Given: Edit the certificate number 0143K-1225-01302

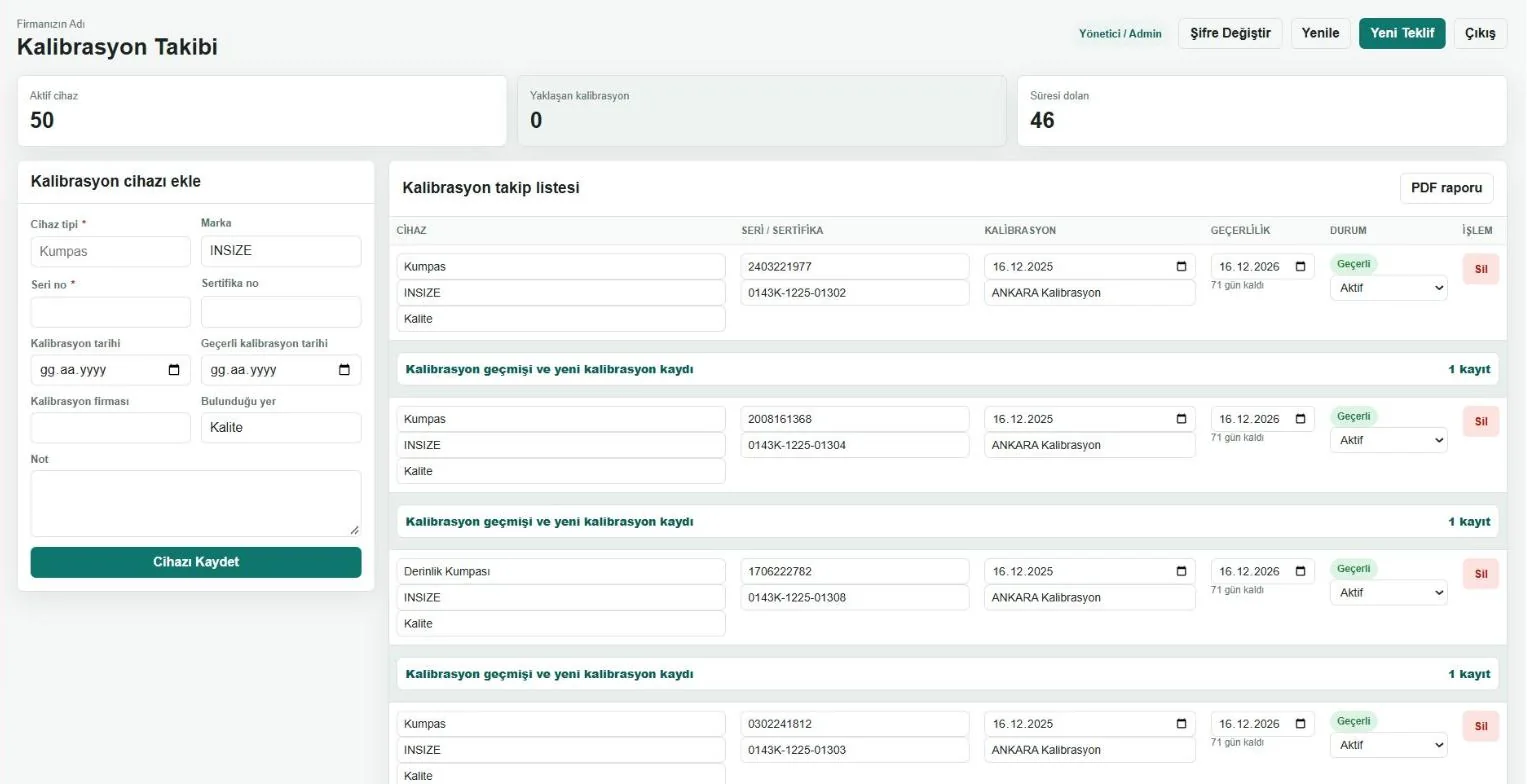Looking at the screenshot, I should click(x=855, y=293).
